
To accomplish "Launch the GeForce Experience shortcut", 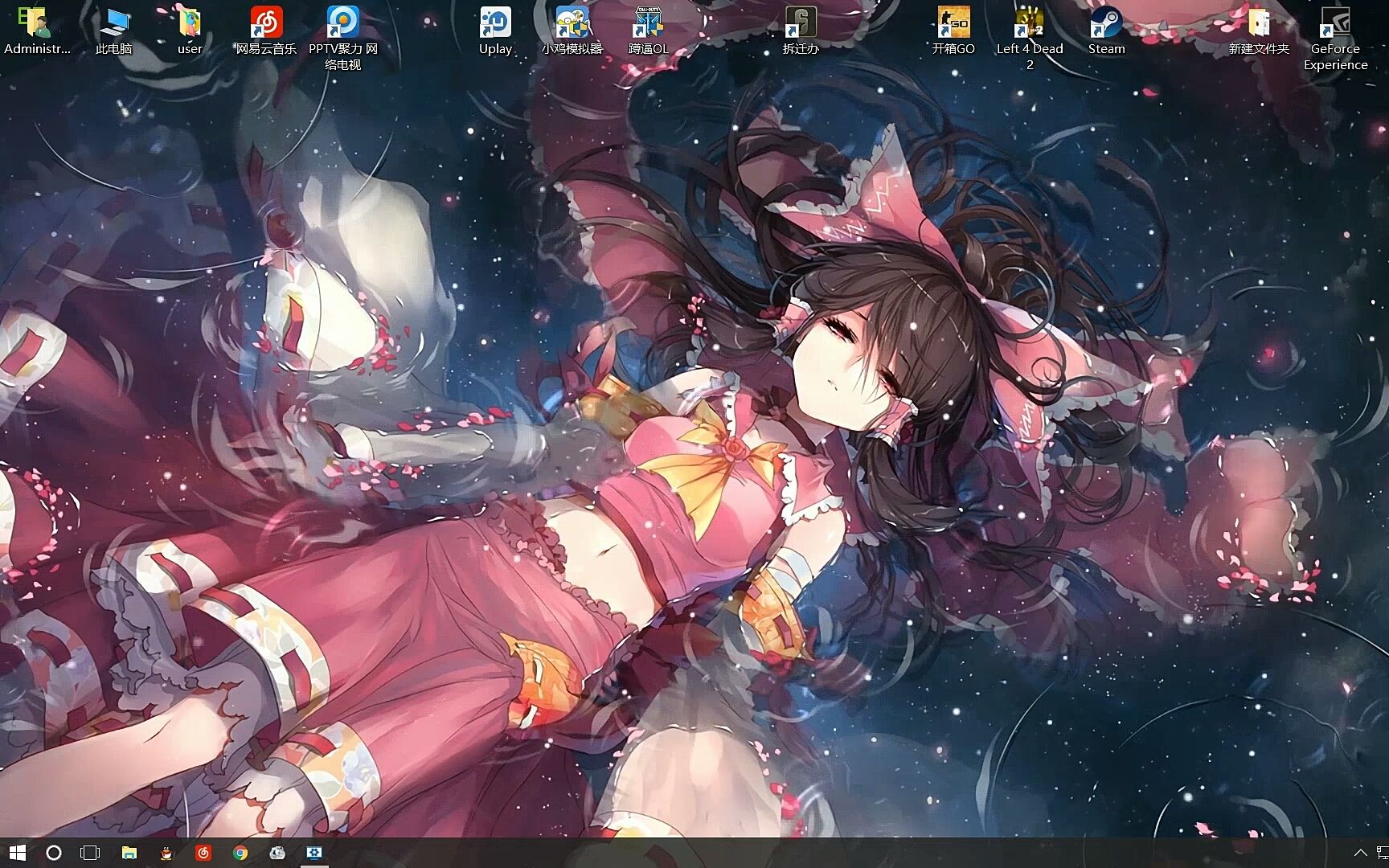I will pyautogui.click(x=1335, y=39).
